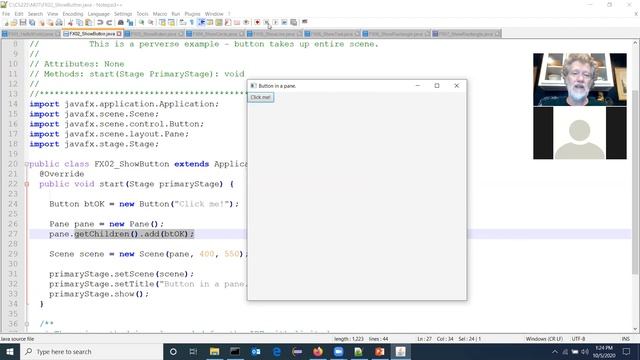The image size is (640, 360).
Task: Collapse the start method fold at line 22
Action: [x=27, y=184]
